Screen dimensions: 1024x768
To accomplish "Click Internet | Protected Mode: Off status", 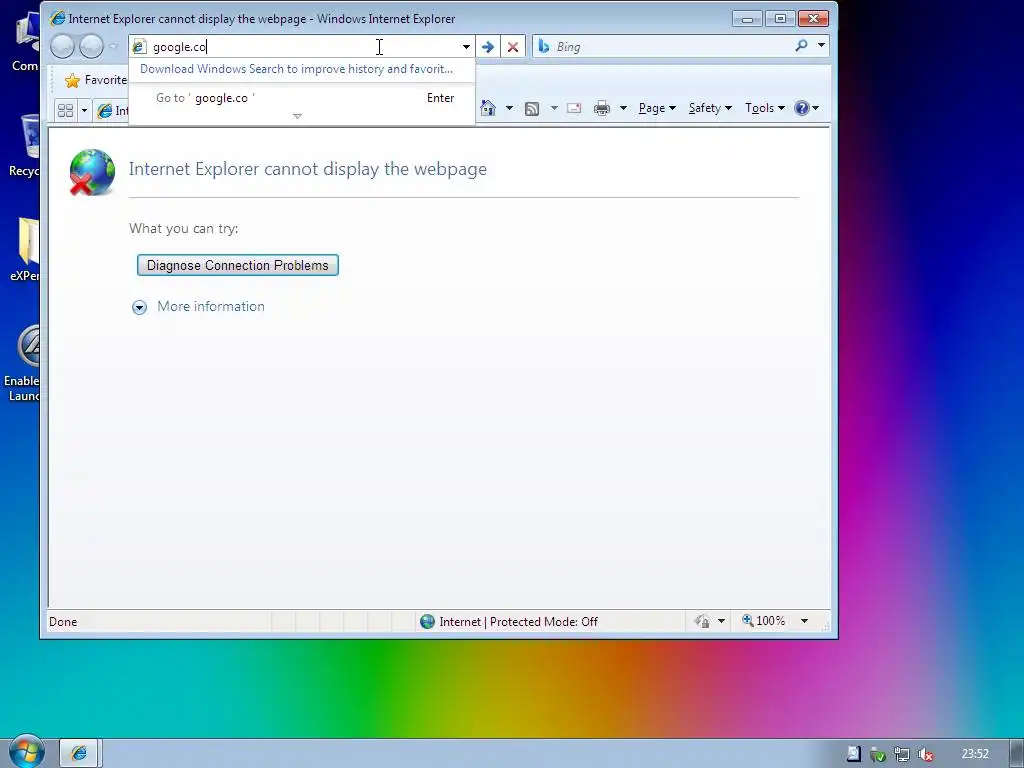I will (519, 622).
